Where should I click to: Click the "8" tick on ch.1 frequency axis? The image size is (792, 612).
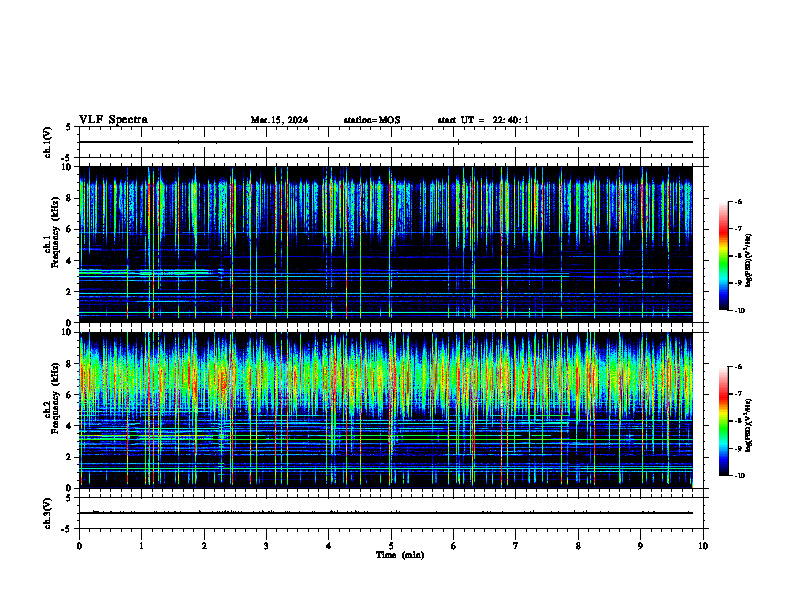[x=69, y=198]
